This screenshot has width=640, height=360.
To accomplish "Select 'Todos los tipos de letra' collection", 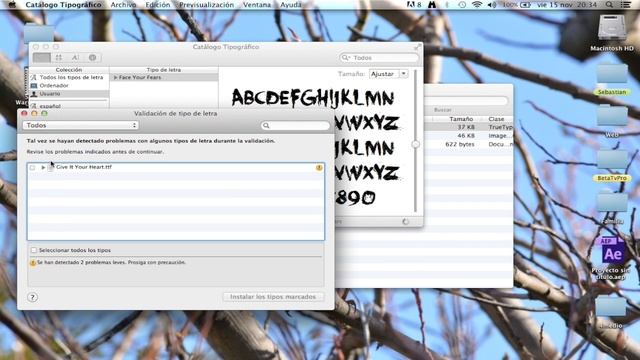I will click(68, 77).
